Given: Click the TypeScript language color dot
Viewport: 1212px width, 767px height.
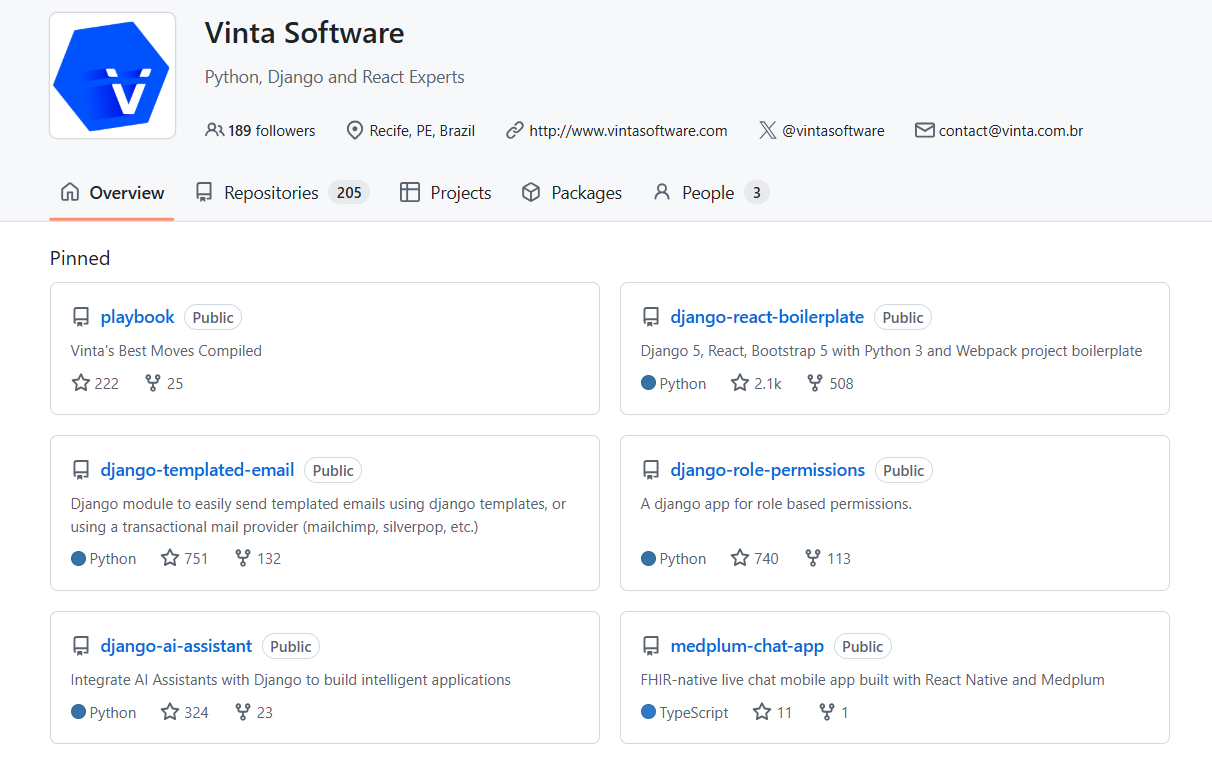Looking at the screenshot, I should (648, 712).
